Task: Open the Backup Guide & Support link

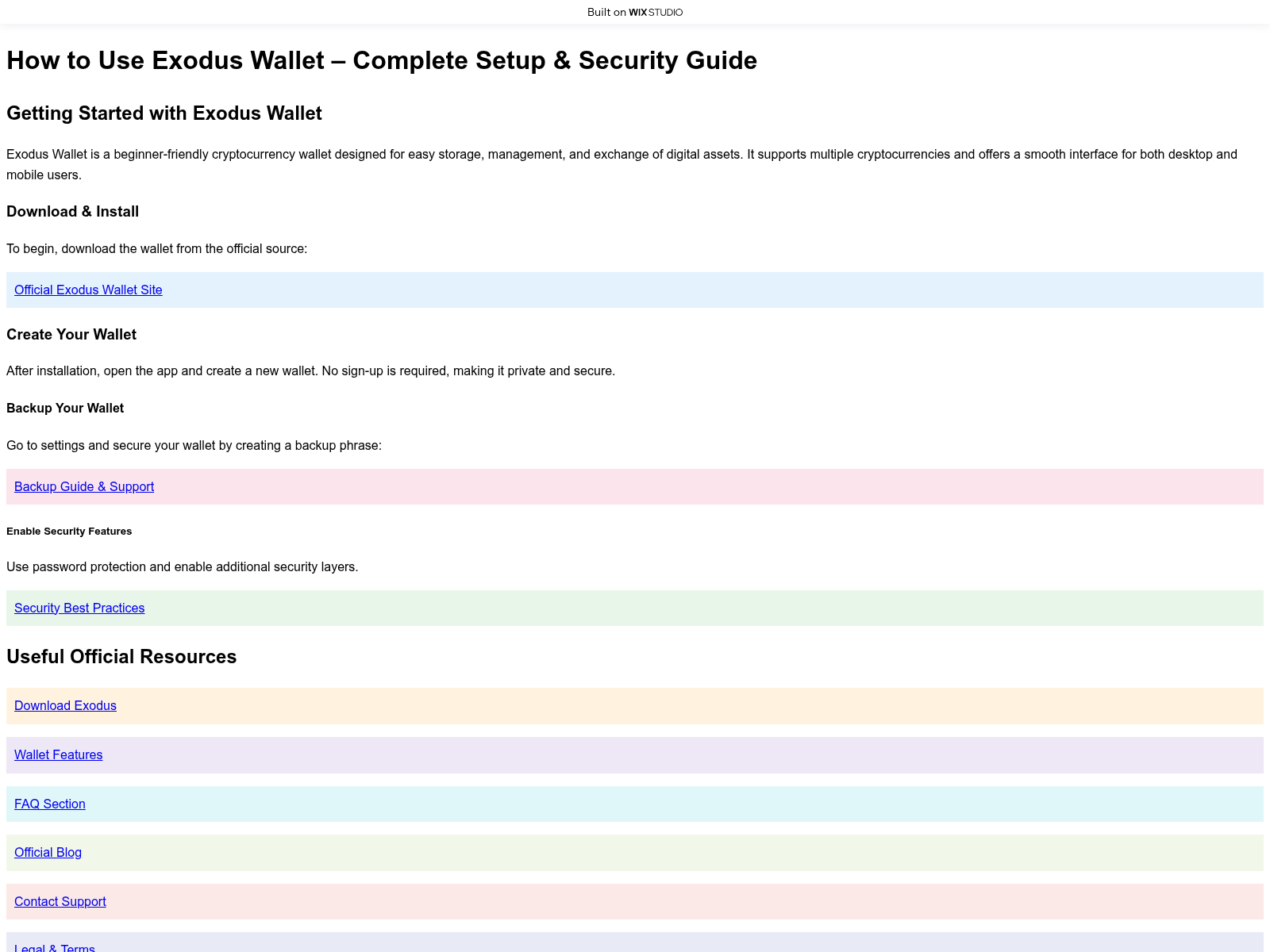Action: pos(84,487)
